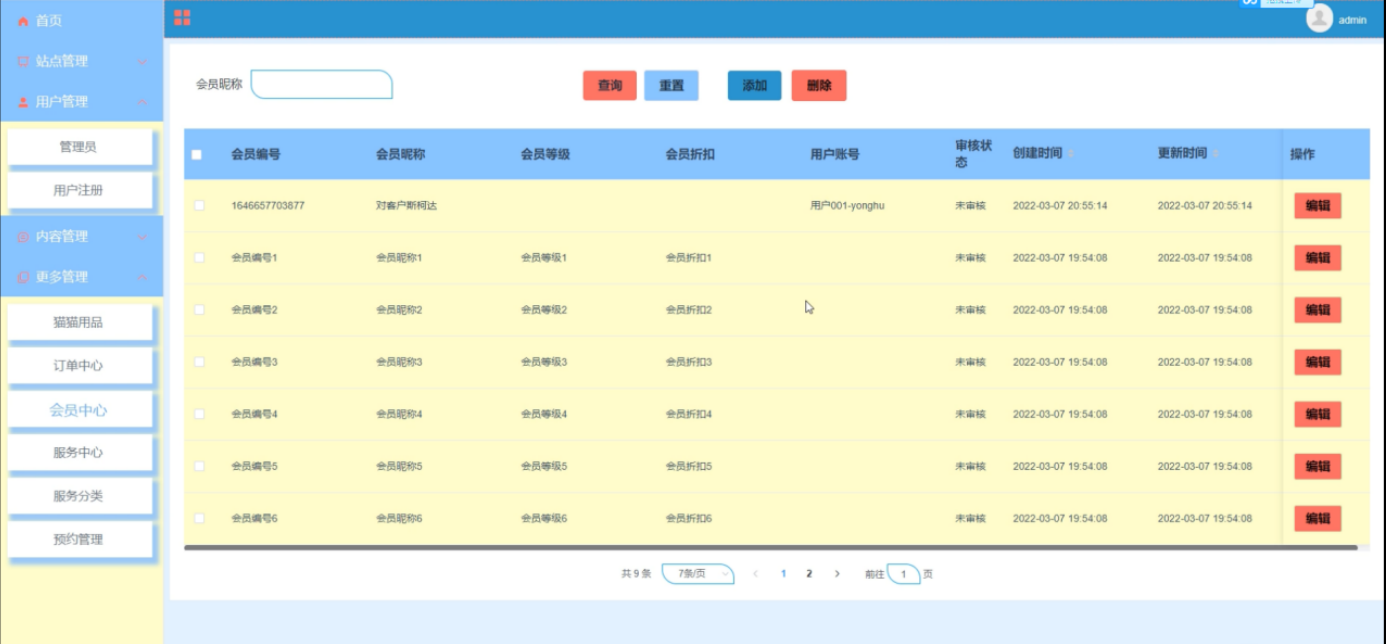1387x644 pixels.
Task: Open the 订单中心 menu item
Action: point(80,366)
